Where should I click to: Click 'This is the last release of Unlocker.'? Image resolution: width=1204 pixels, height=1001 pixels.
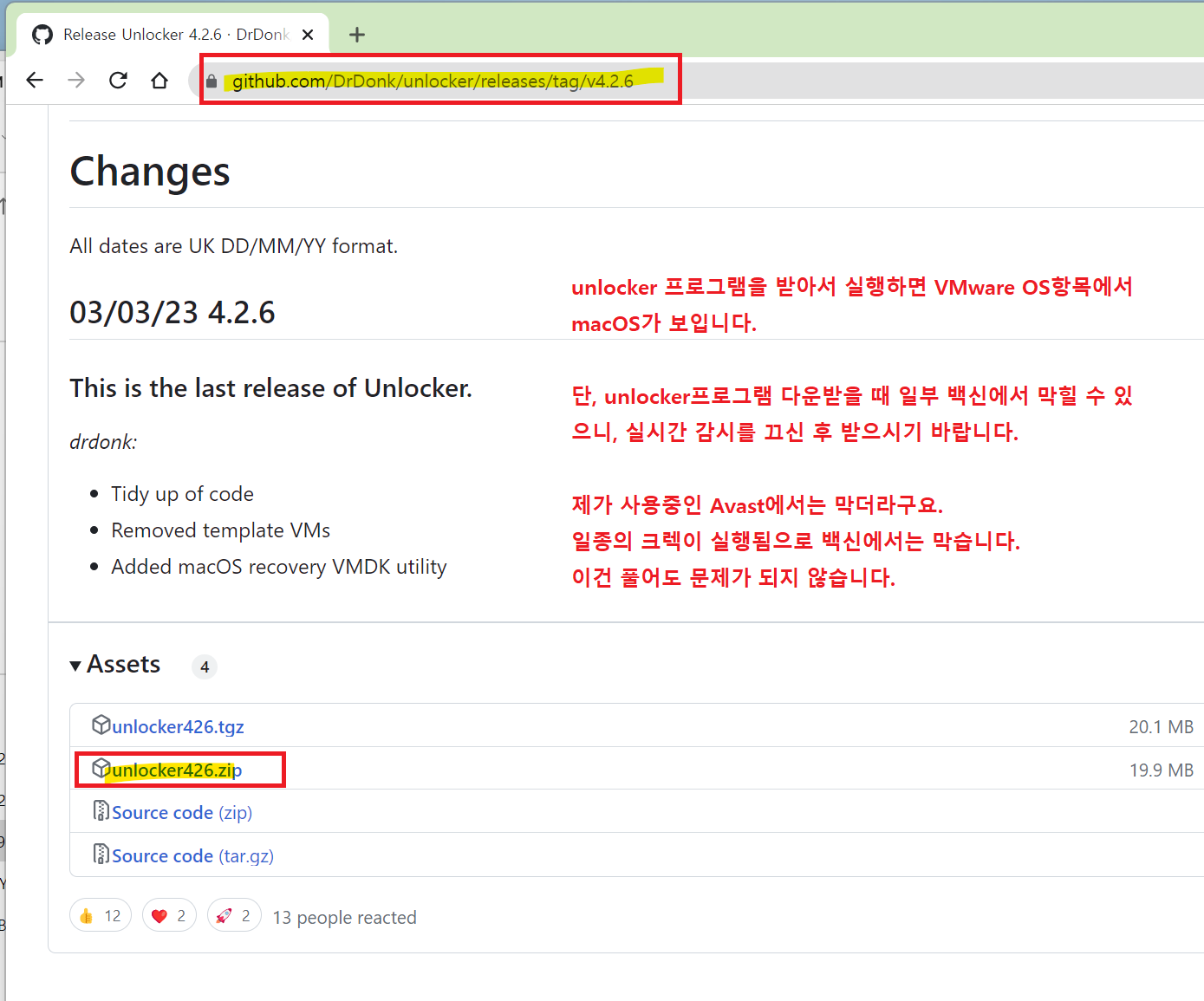(x=271, y=388)
